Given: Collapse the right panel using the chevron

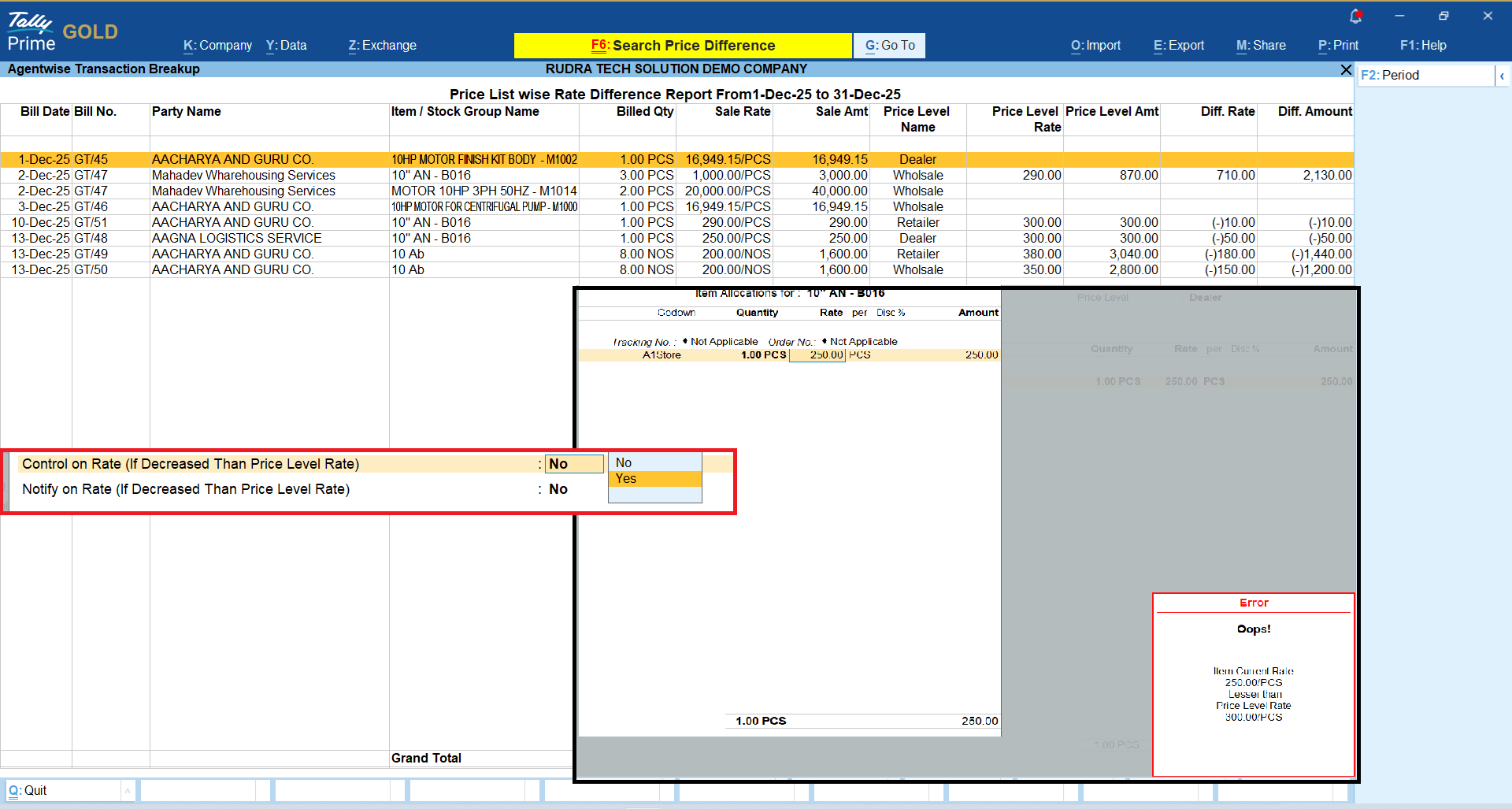Looking at the screenshot, I should (1502, 76).
